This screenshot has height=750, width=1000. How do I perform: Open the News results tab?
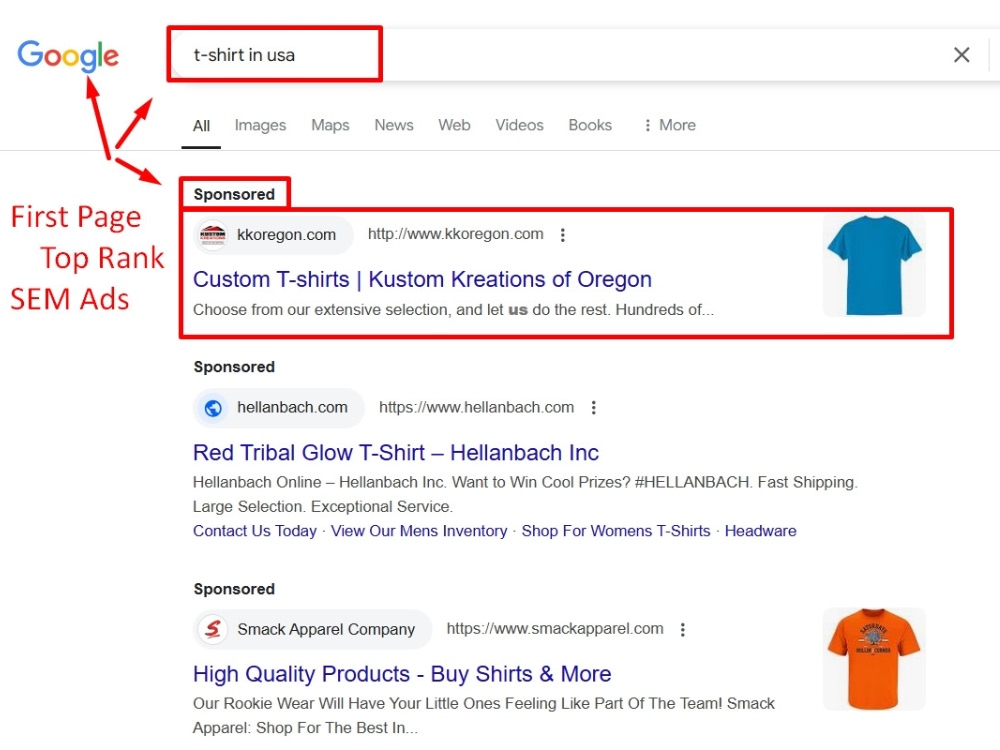pos(393,125)
